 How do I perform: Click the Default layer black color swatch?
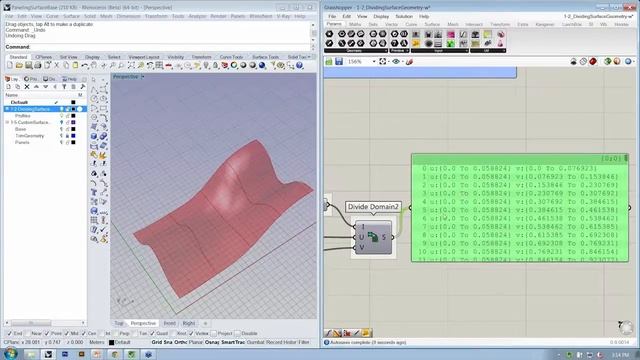point(73,102)
